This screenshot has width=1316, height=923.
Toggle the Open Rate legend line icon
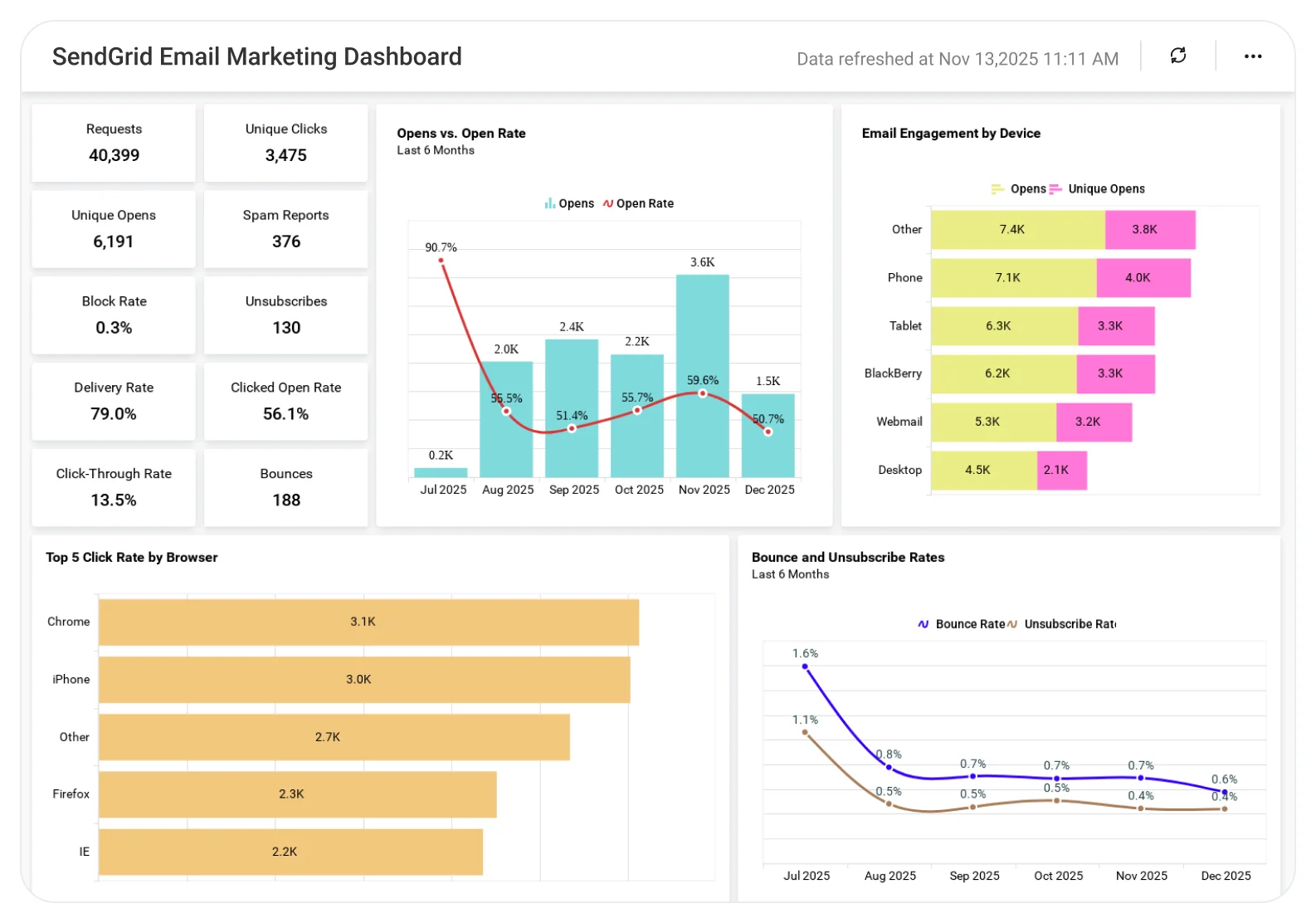click(x=608, y=203)
